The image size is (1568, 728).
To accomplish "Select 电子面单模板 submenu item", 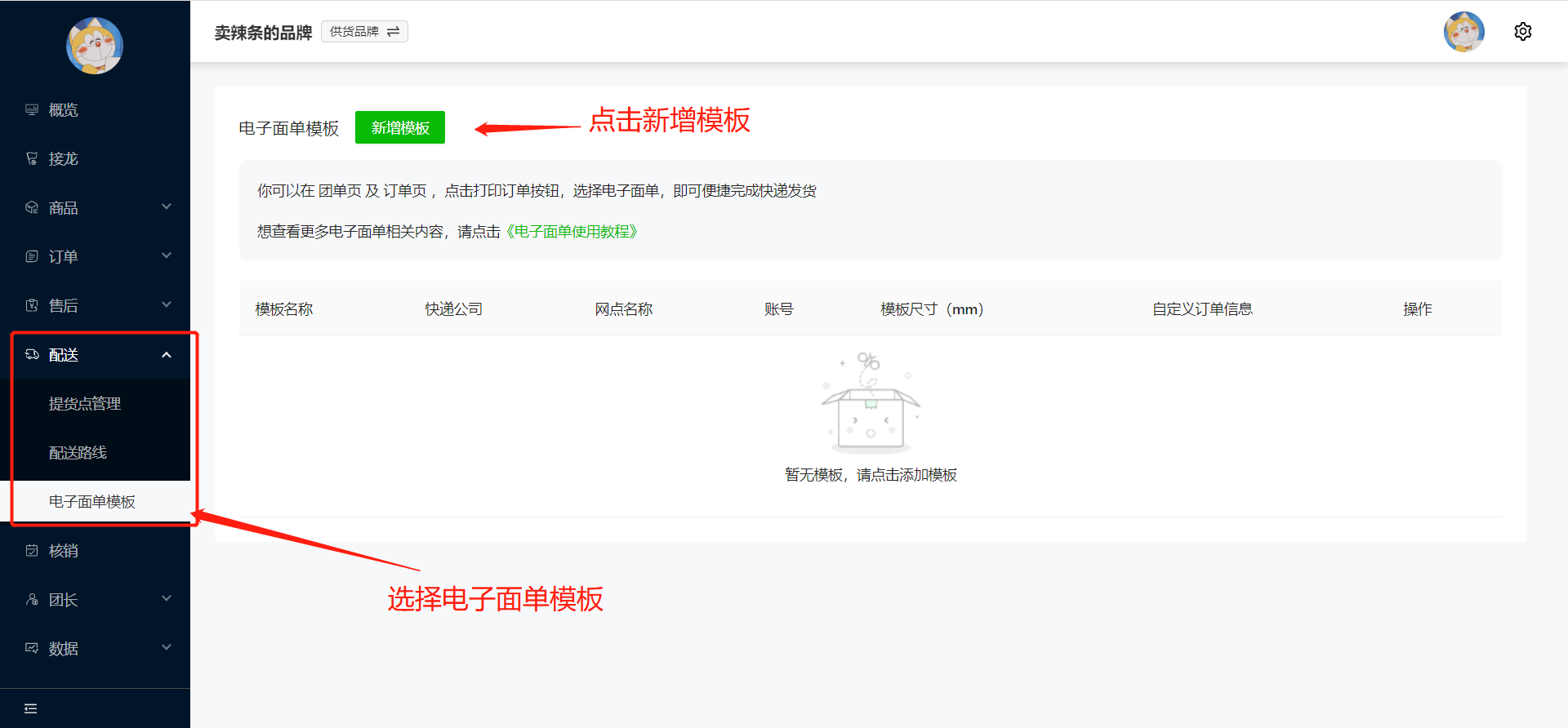I will pos(95,501).
